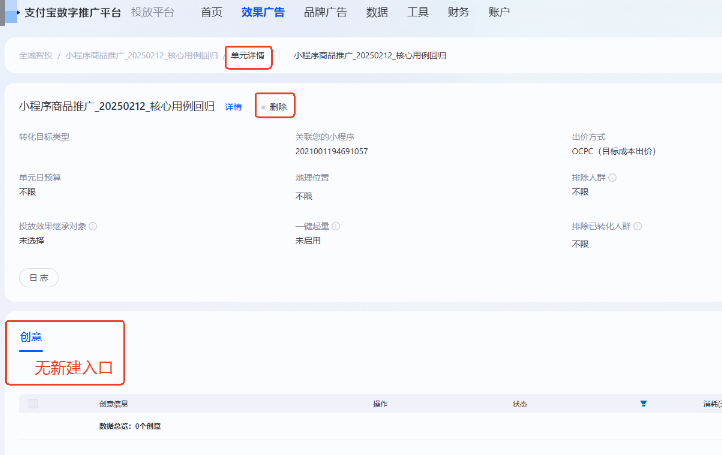Open the 账户 menu

(499, 12)
